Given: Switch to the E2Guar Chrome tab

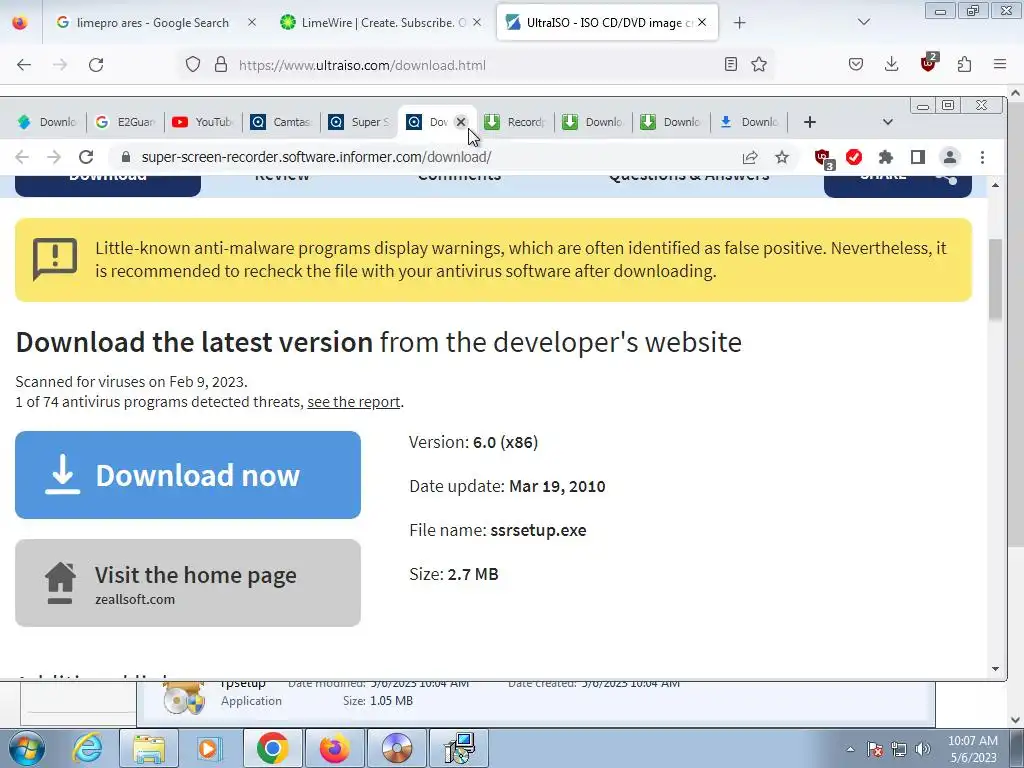Looking at the screenshot, I should [x=125, y=122].
